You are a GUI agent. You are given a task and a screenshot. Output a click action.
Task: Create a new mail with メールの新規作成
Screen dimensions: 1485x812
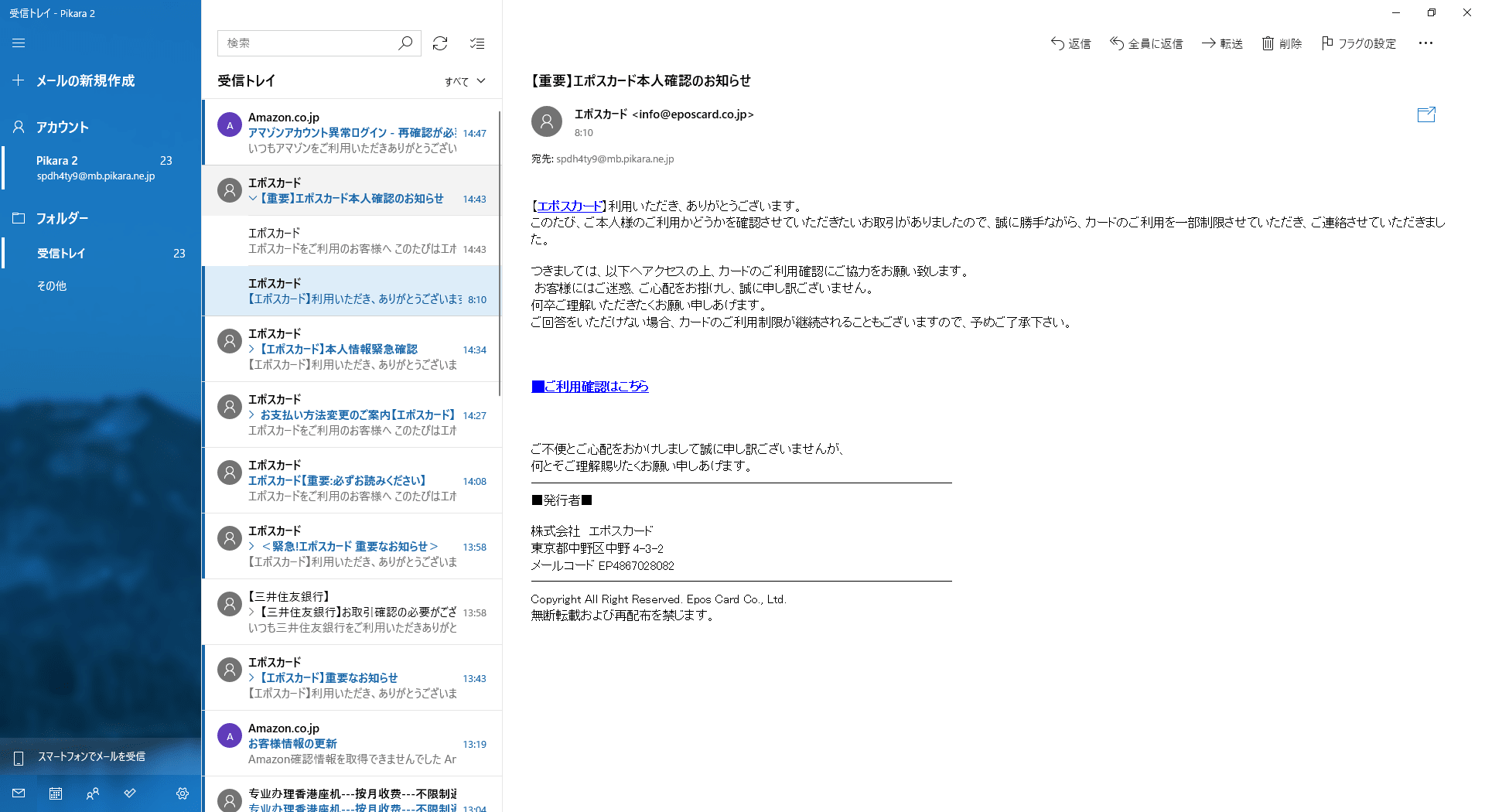point(85,80)
